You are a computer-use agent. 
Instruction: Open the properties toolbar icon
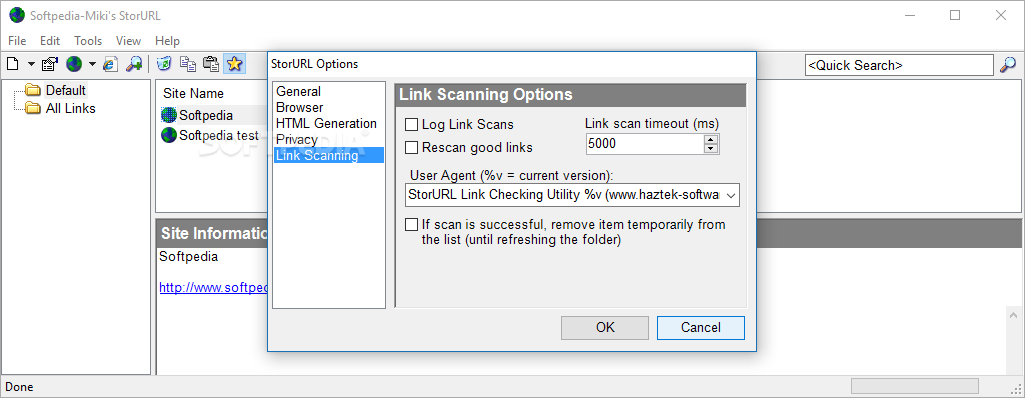[x=50, y=63]
